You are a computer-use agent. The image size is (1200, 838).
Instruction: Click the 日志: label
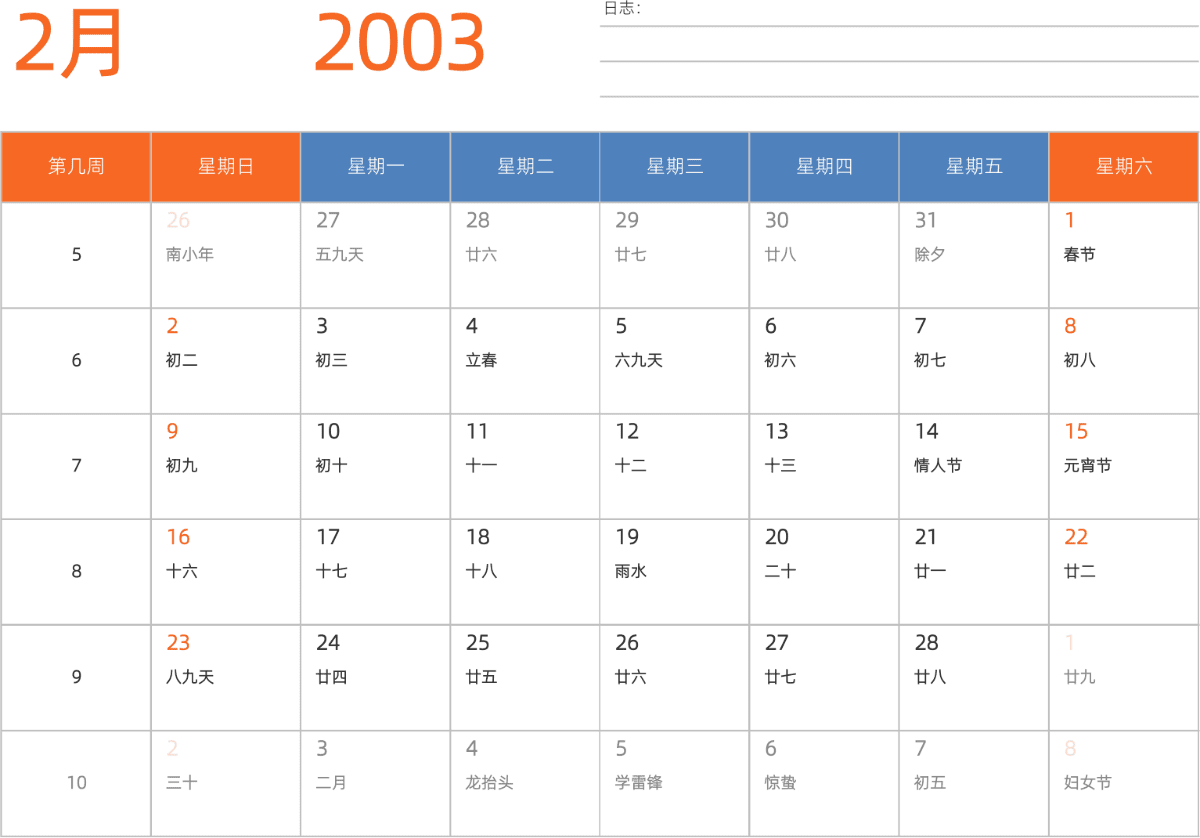pos(622,9)
